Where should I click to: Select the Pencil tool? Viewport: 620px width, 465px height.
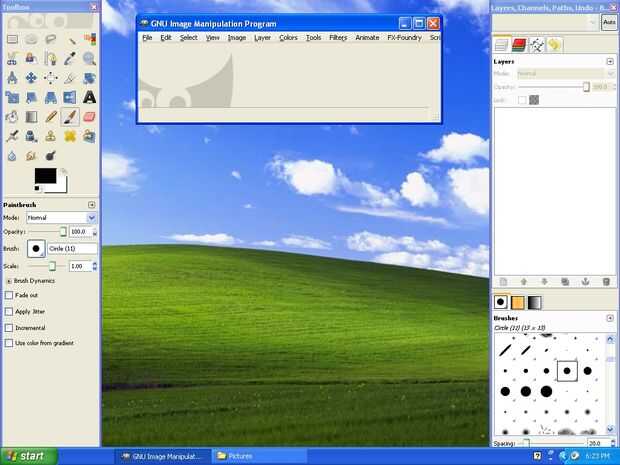[51, 117]
